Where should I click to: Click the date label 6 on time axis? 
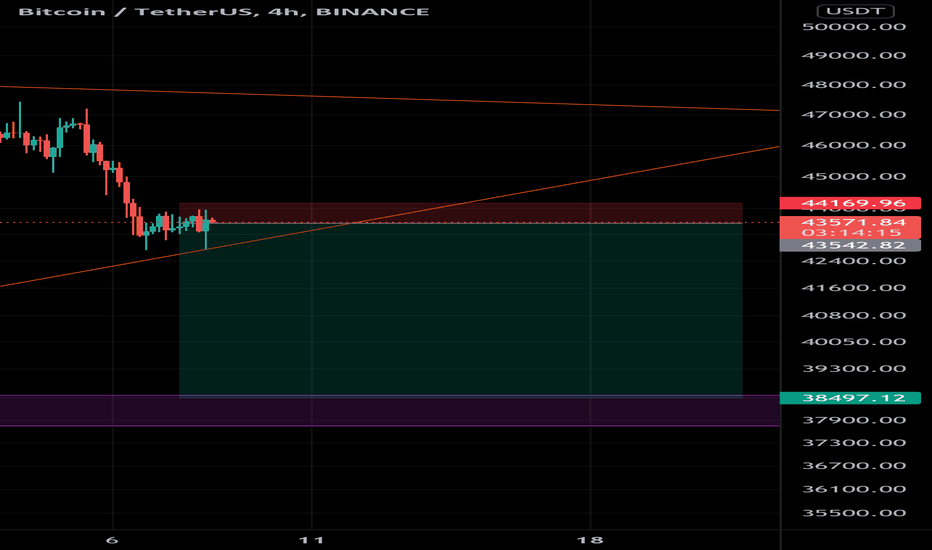112,540
